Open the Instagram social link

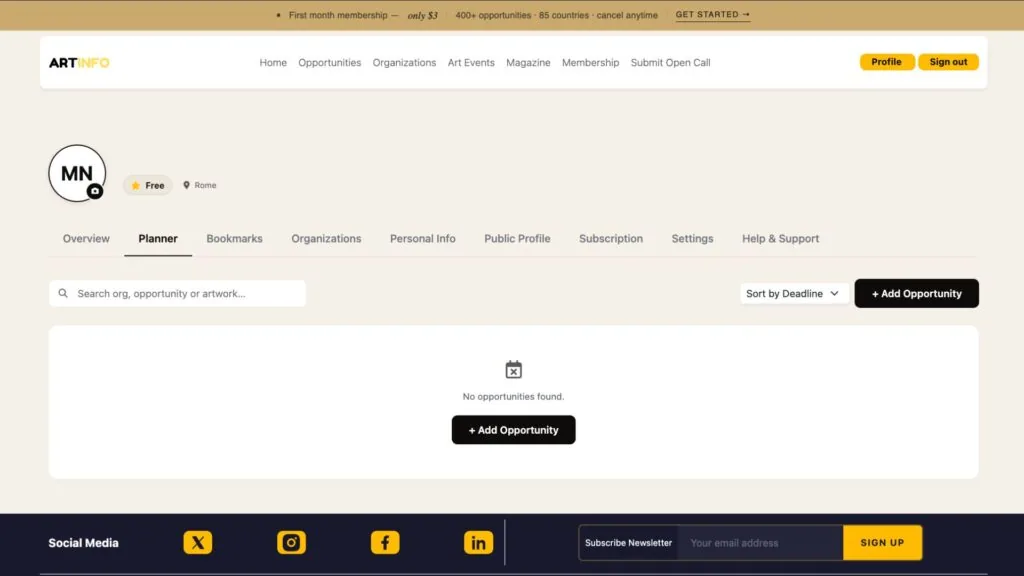291,543
